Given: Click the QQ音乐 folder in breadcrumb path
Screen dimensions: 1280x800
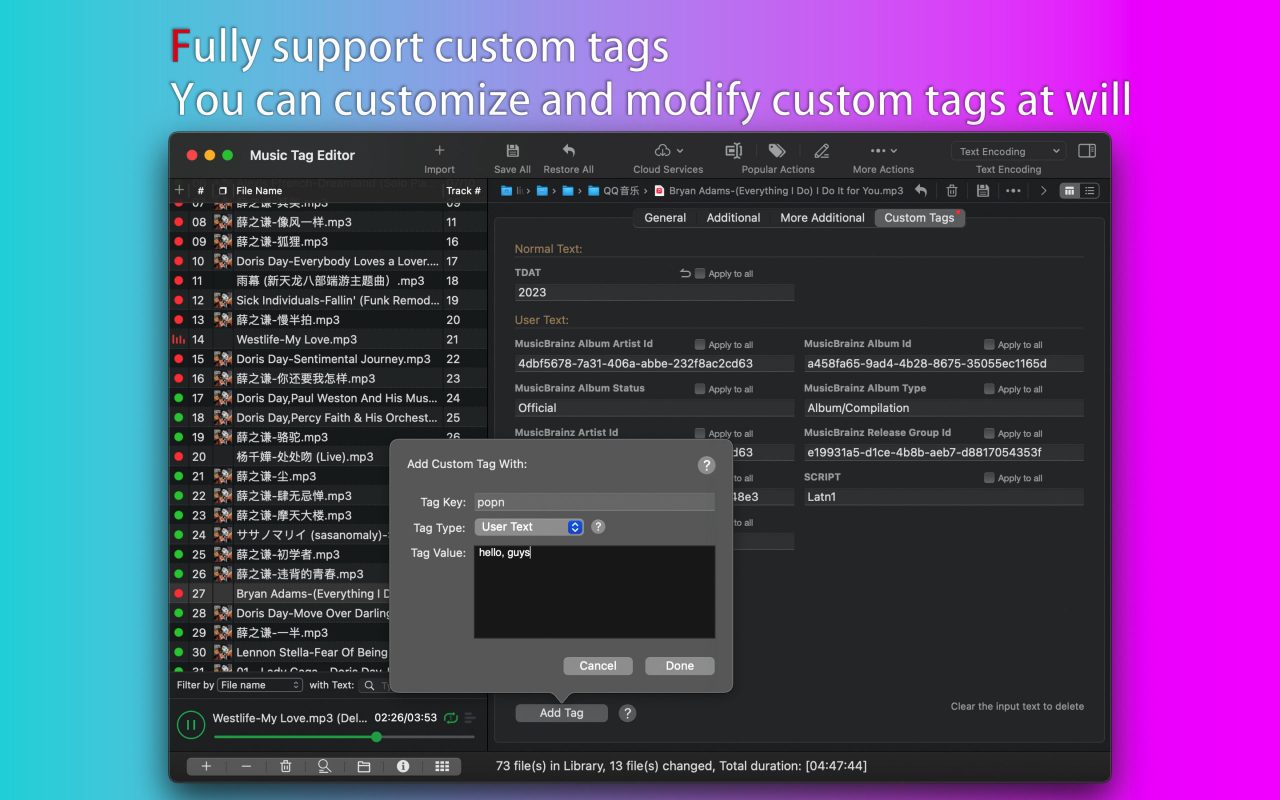Looking at the screenshot, I should (612, 190).
